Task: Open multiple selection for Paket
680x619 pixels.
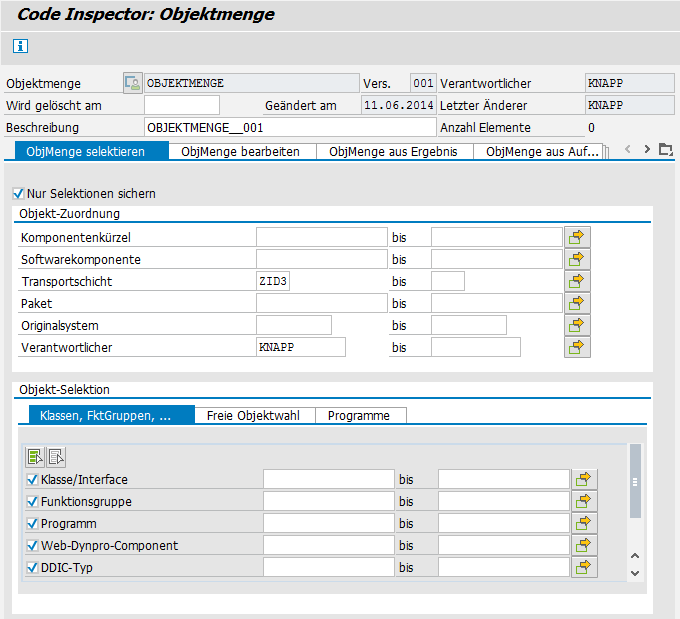Action: pos(577,303)
